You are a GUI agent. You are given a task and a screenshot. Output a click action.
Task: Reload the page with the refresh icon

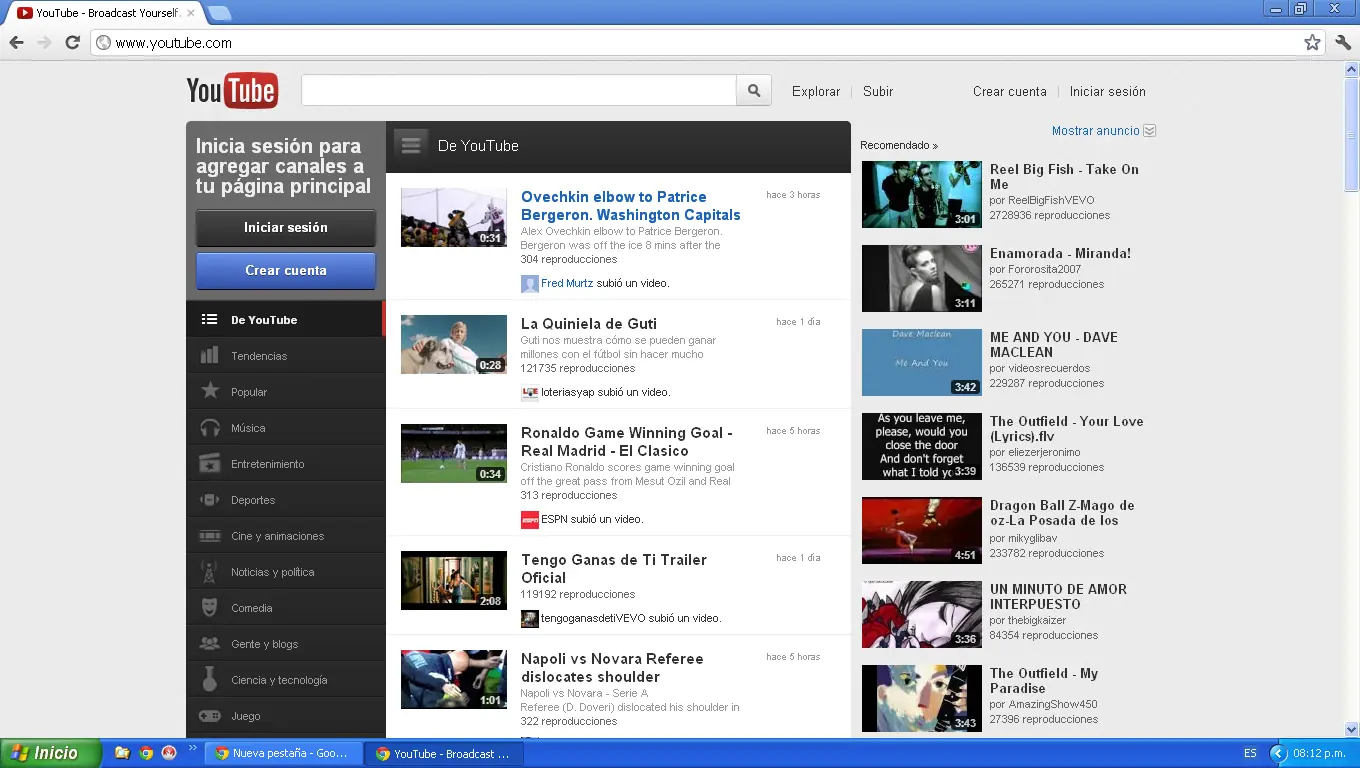pos(72,43)
